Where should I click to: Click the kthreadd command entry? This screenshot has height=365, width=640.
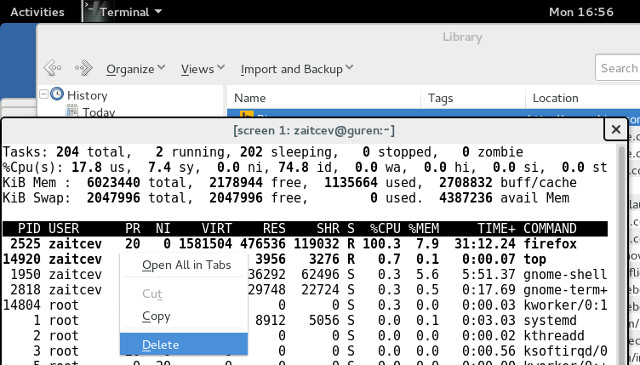[x=554, y=336]
